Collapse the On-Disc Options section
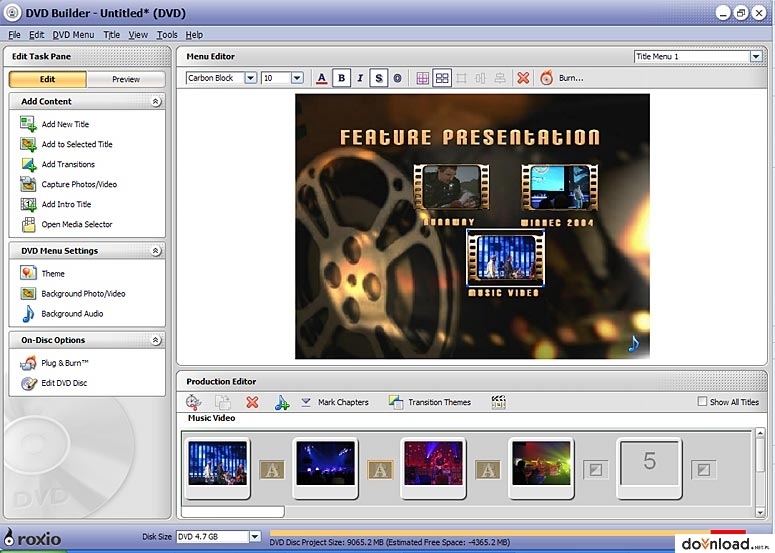The width and height of the screenshot is (775, 553). click(x=156, y=340)
